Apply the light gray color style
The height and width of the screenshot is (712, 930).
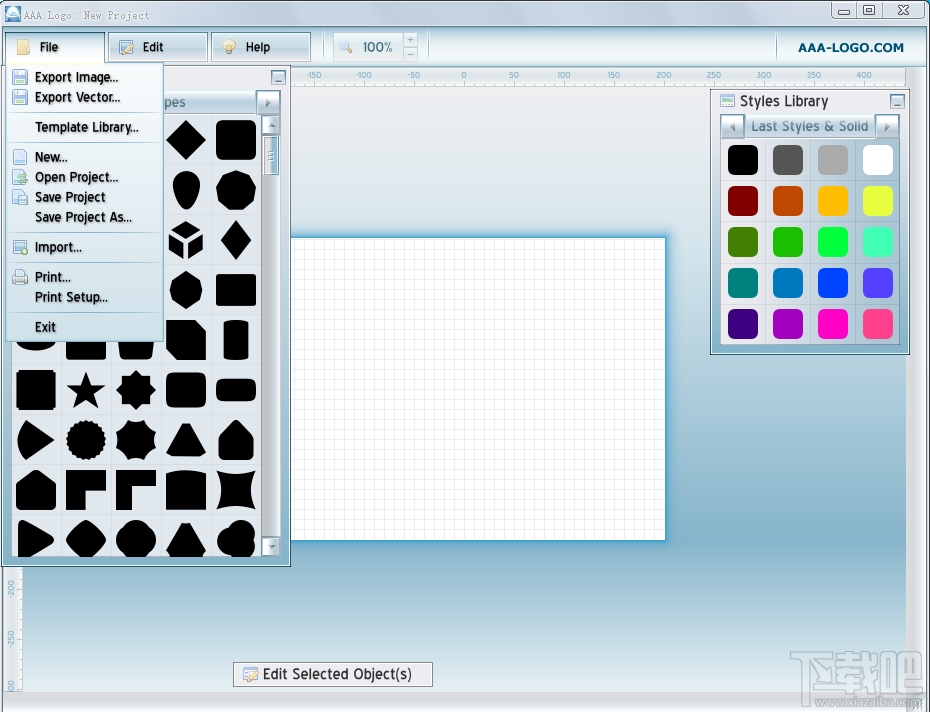pyautogui.click(x=833, y=160)
